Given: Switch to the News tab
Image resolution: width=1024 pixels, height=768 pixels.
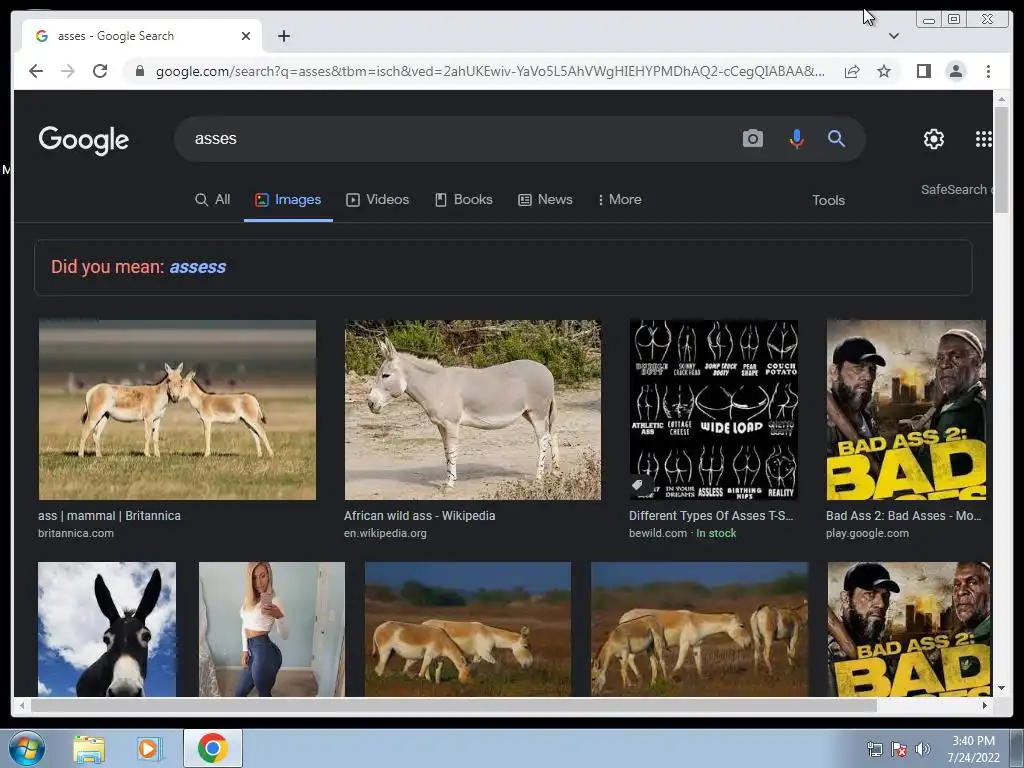Looking at the screenshot, I should pyautogui.click(x=545, y=199).
